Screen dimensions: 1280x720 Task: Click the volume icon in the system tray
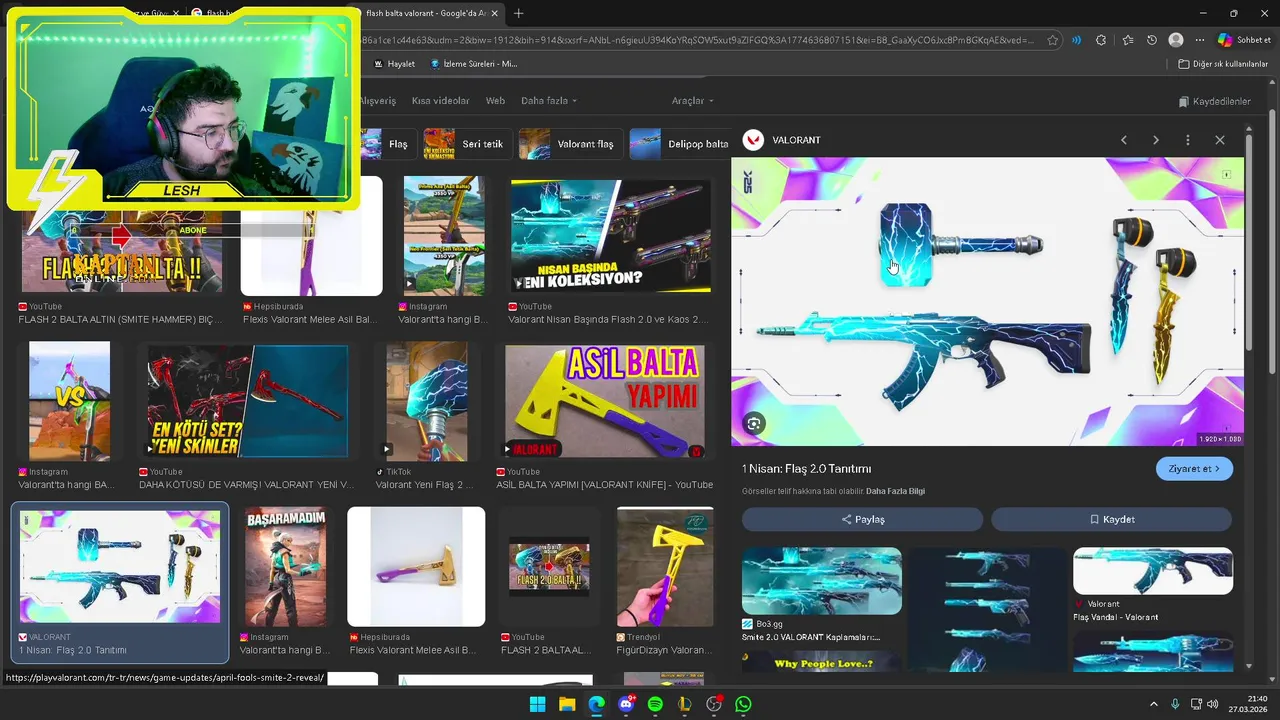coord(1211,704)
